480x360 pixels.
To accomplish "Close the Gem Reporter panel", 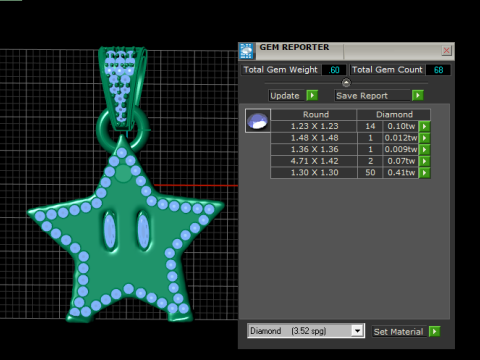I will pos(446,51).
